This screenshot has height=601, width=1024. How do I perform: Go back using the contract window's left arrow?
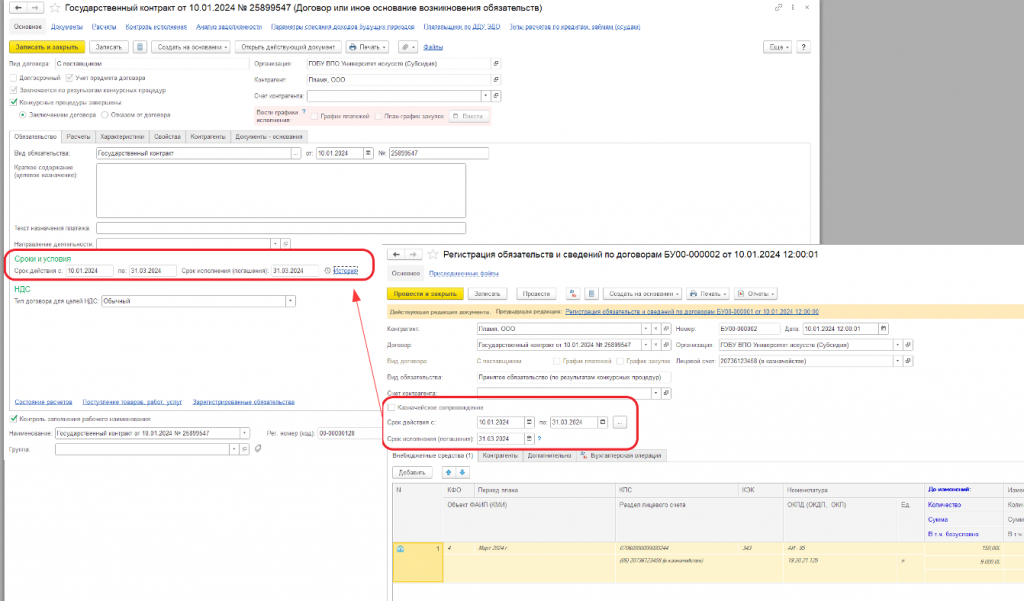point(18,8)
